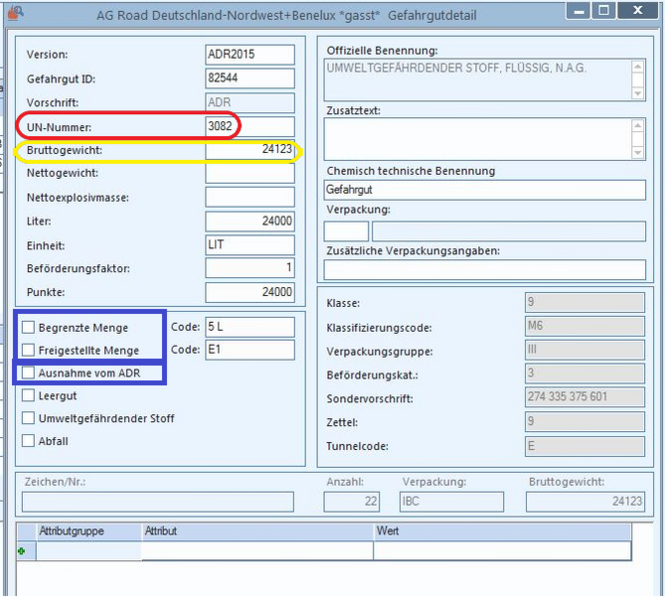This screenshot has width=665, height=599.
Task: Click the Wert column header
Action: coord(502,532)
